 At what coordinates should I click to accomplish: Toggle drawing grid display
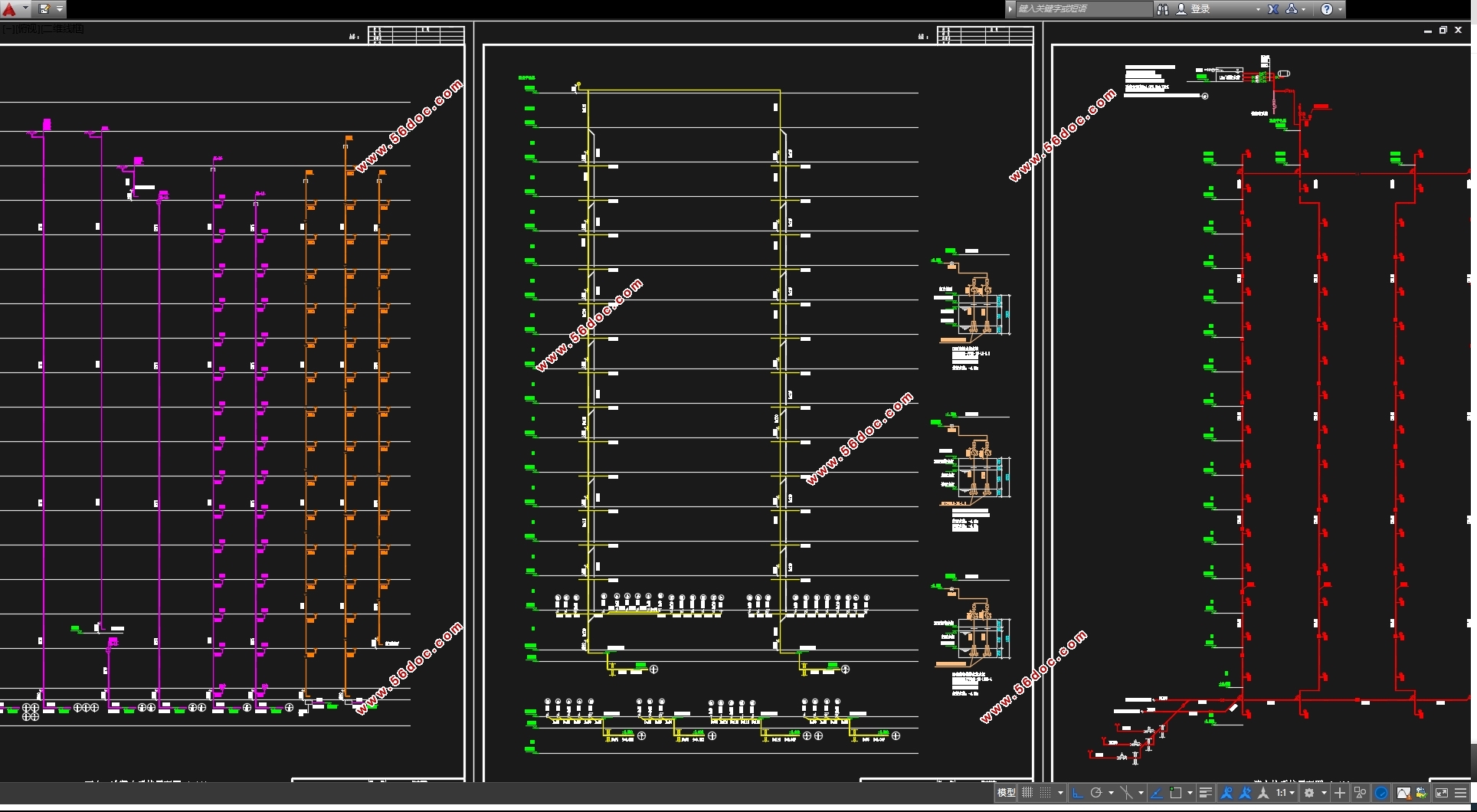coord(1027,793)
